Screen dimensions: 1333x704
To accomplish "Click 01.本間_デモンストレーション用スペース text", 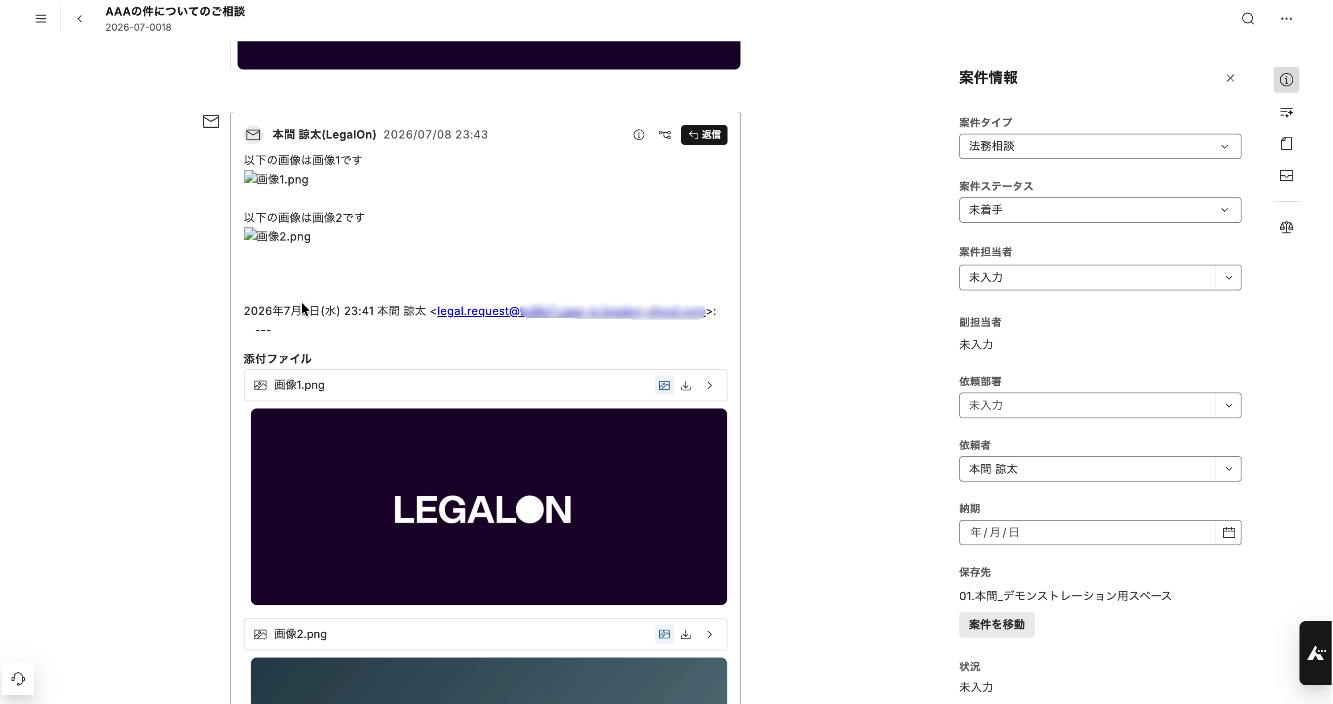I will click(x=1065, y=596).
